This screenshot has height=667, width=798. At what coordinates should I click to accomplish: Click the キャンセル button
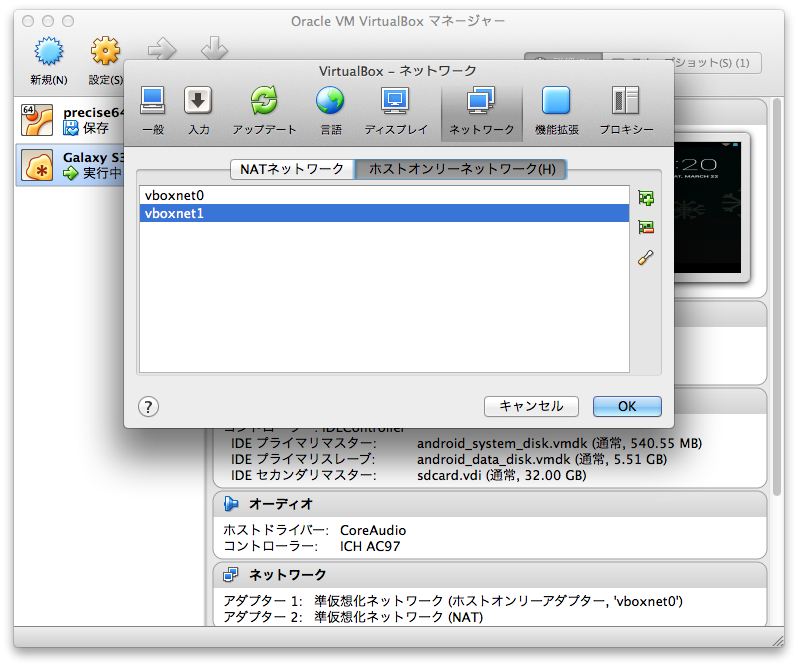531,407
